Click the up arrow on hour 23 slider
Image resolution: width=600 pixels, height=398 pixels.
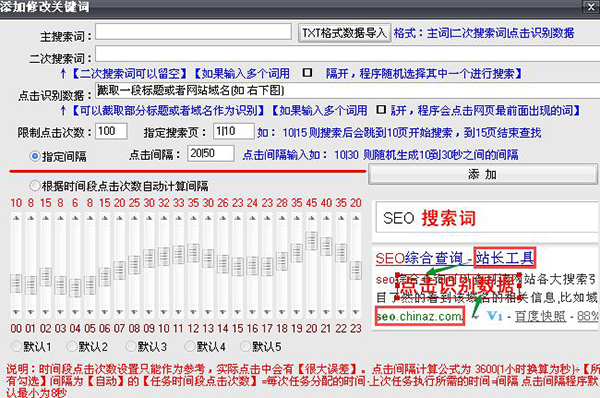356,218
